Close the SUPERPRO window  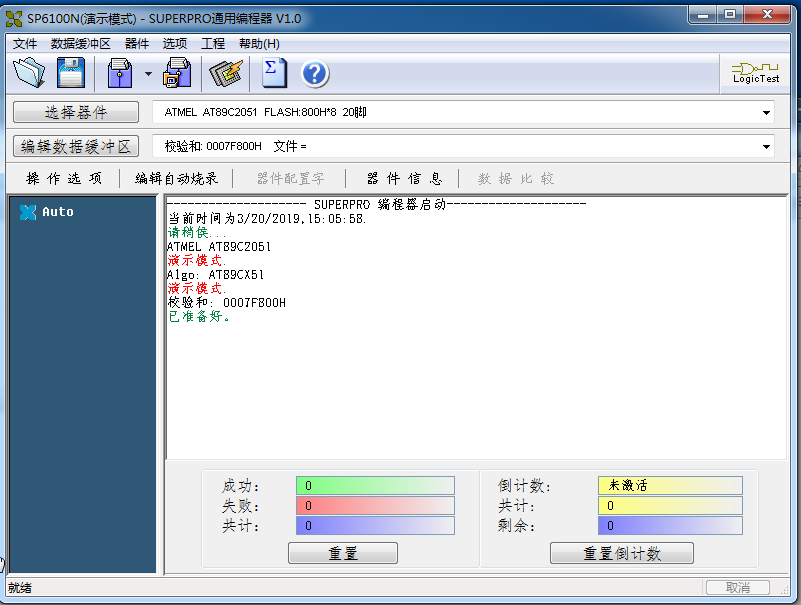(767, 15)
